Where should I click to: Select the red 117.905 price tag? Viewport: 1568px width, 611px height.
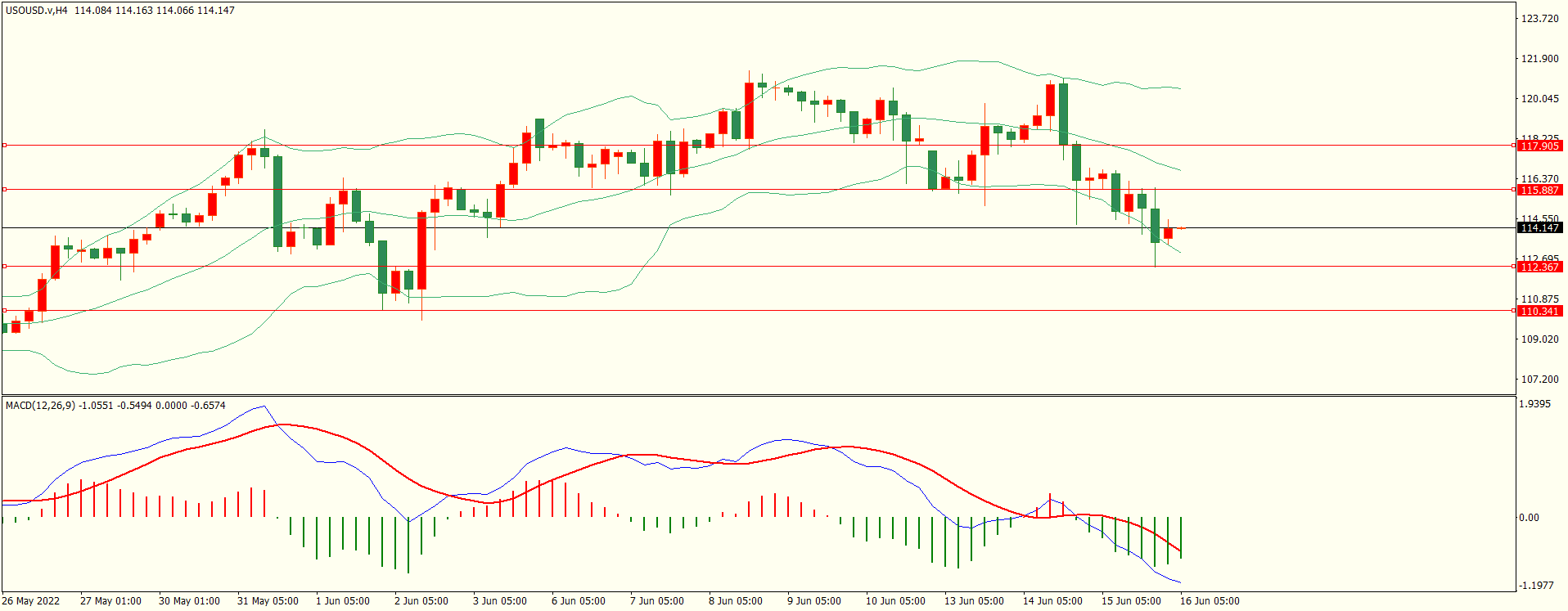[x=1539, y=146]
